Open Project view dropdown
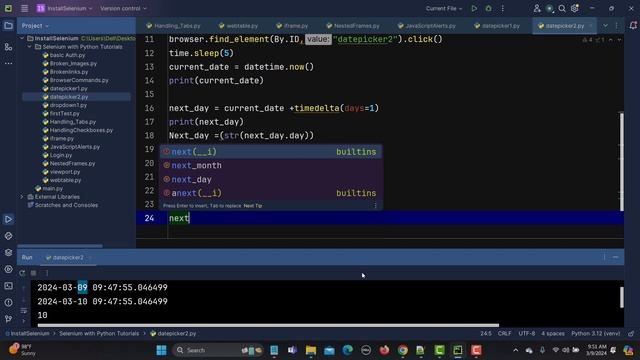 (x=36, y=26)
